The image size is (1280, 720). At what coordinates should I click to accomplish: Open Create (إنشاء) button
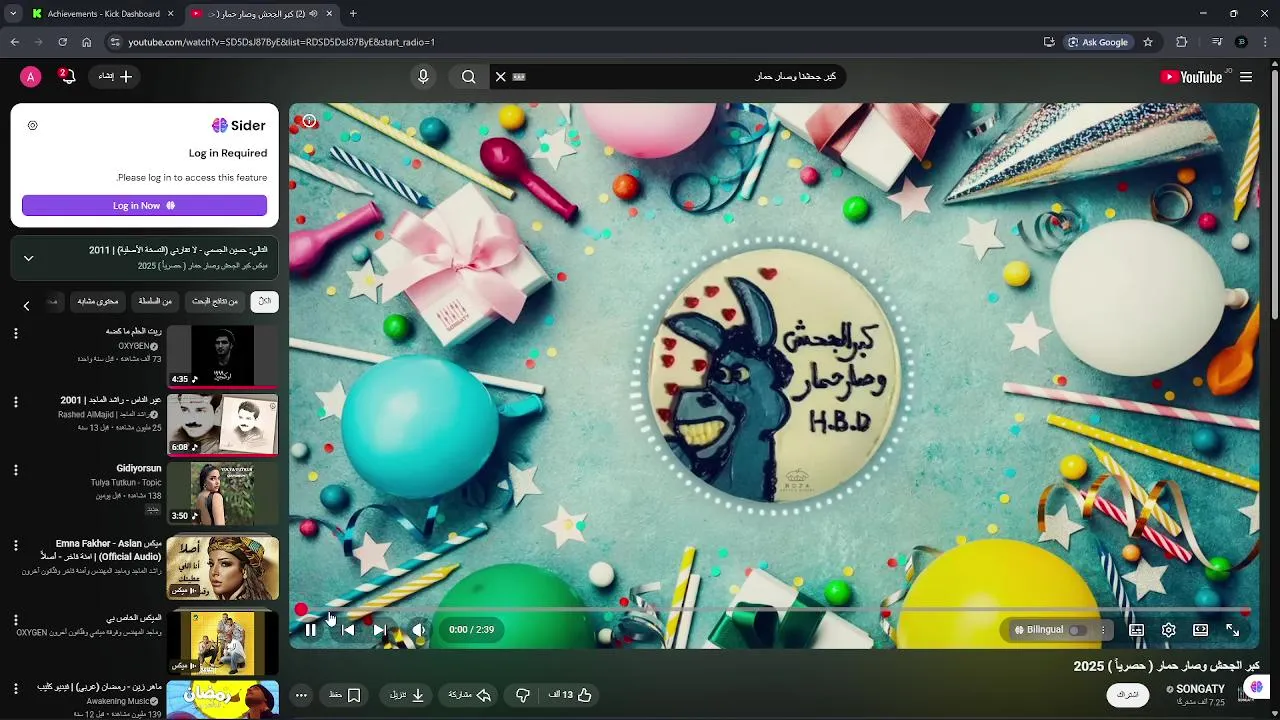(x=116, y=77)
